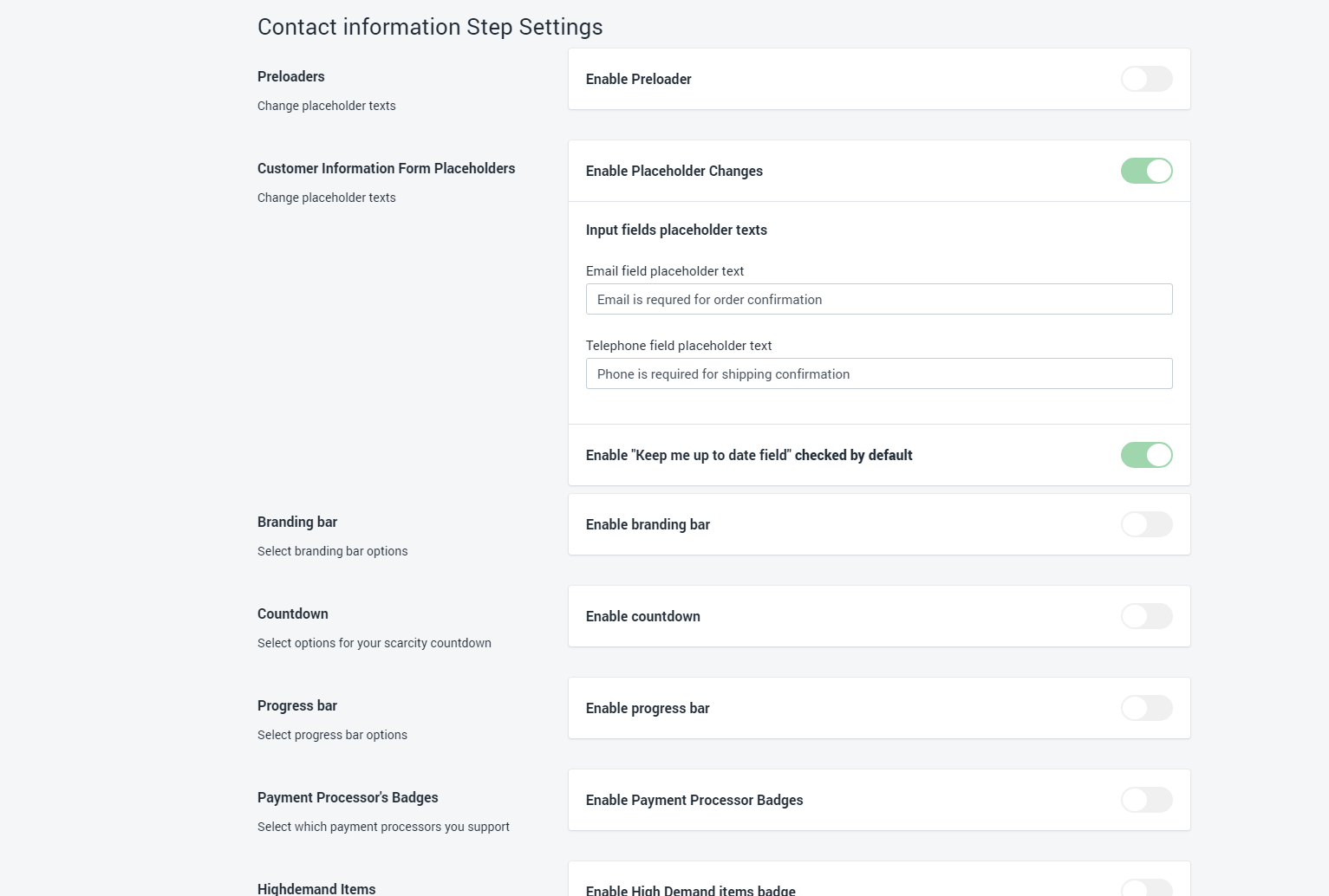The height and width of the screenshot is (896, 1329).
Task: Turn off "Keep me up to date" default toggle
Action: [x=1146, y=455]
